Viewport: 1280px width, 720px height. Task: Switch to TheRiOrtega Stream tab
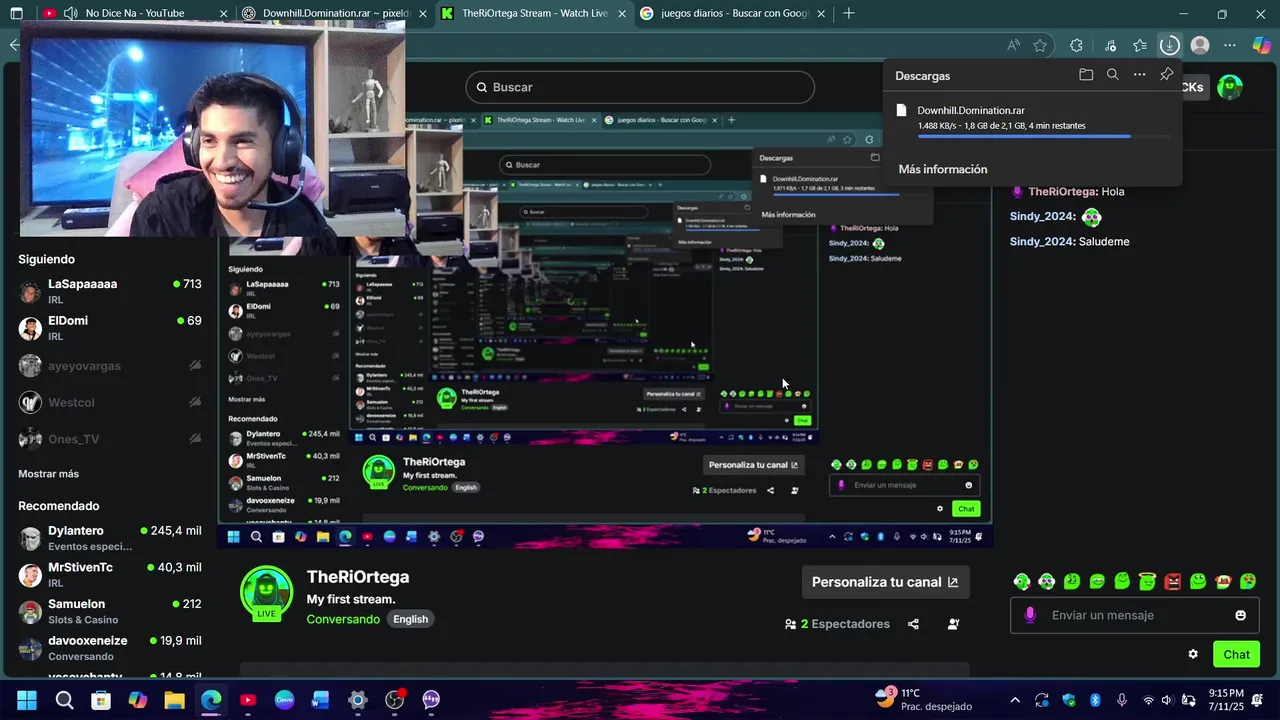534,13
